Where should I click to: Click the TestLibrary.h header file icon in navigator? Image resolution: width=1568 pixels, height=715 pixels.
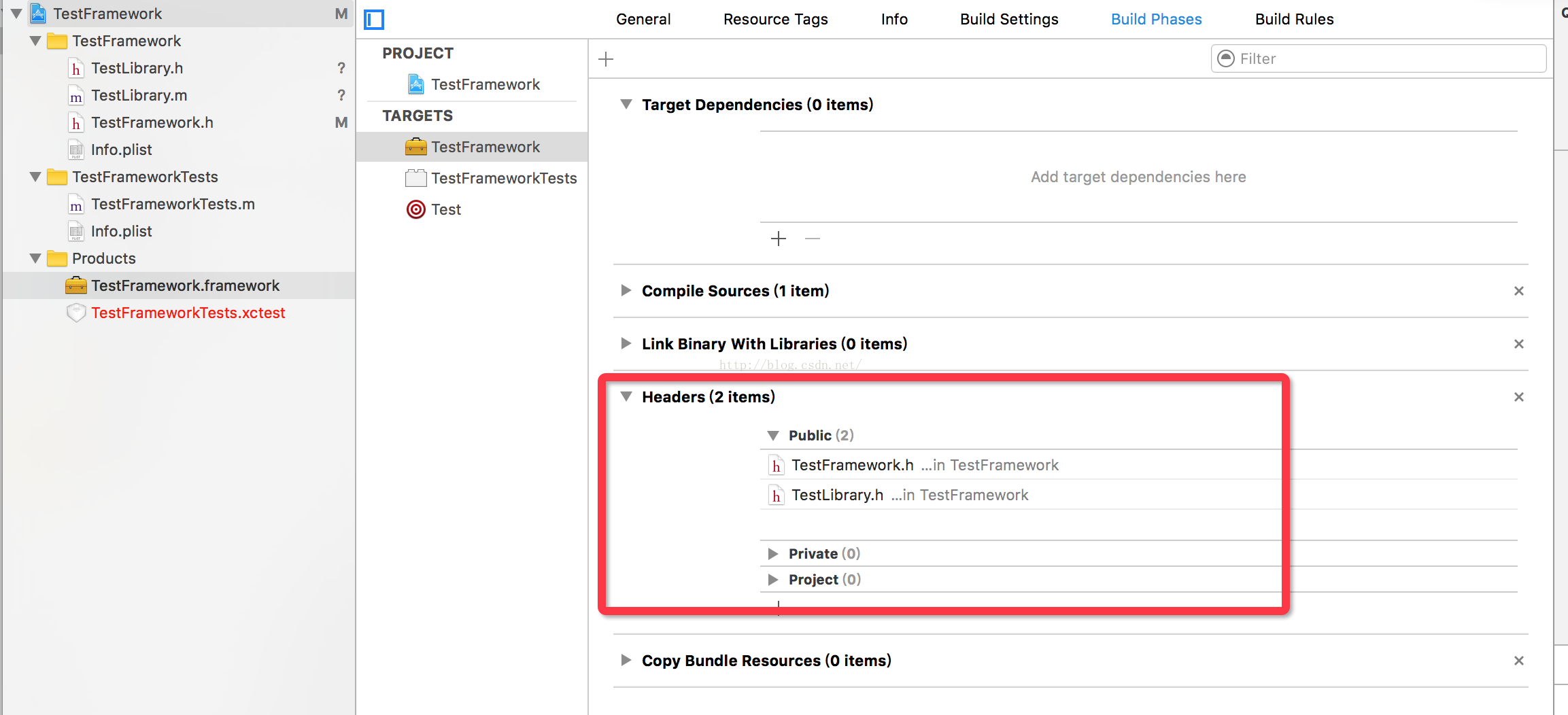[x=76, y=68]
